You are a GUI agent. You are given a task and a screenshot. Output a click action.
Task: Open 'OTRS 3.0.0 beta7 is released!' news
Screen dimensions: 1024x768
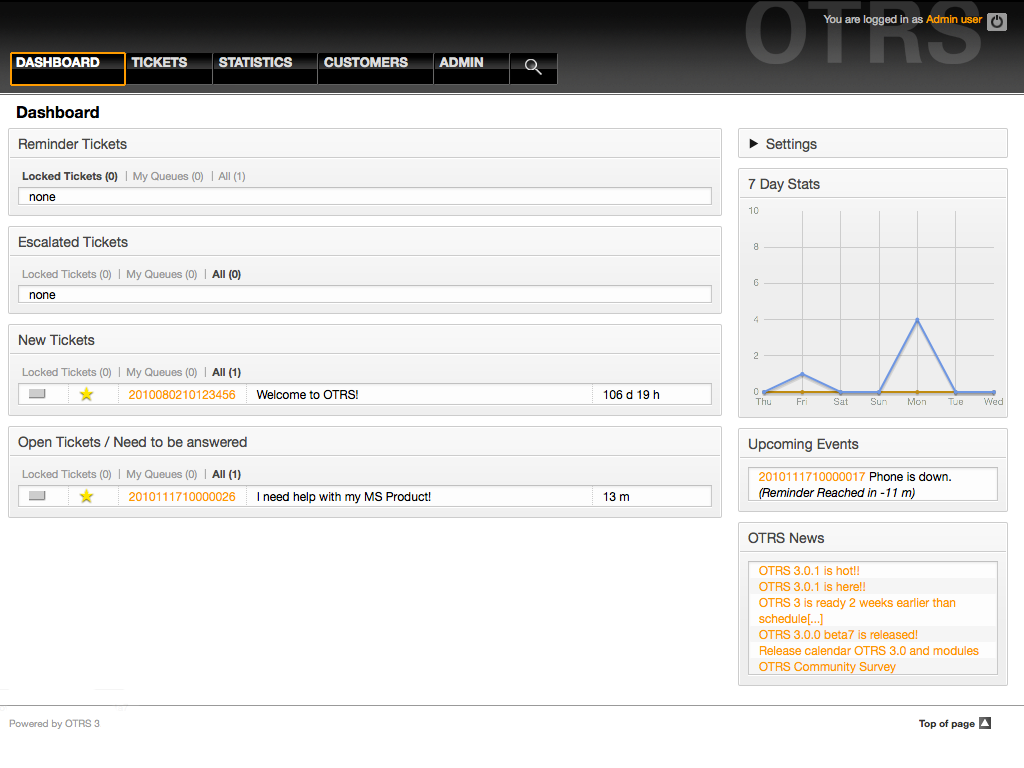(838, 635)
